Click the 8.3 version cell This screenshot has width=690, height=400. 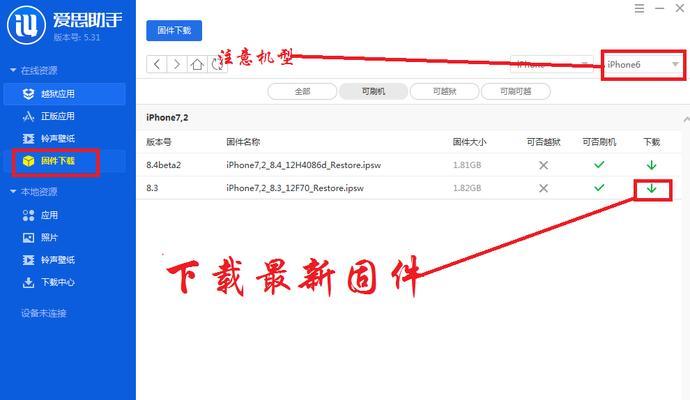(152, 188)
